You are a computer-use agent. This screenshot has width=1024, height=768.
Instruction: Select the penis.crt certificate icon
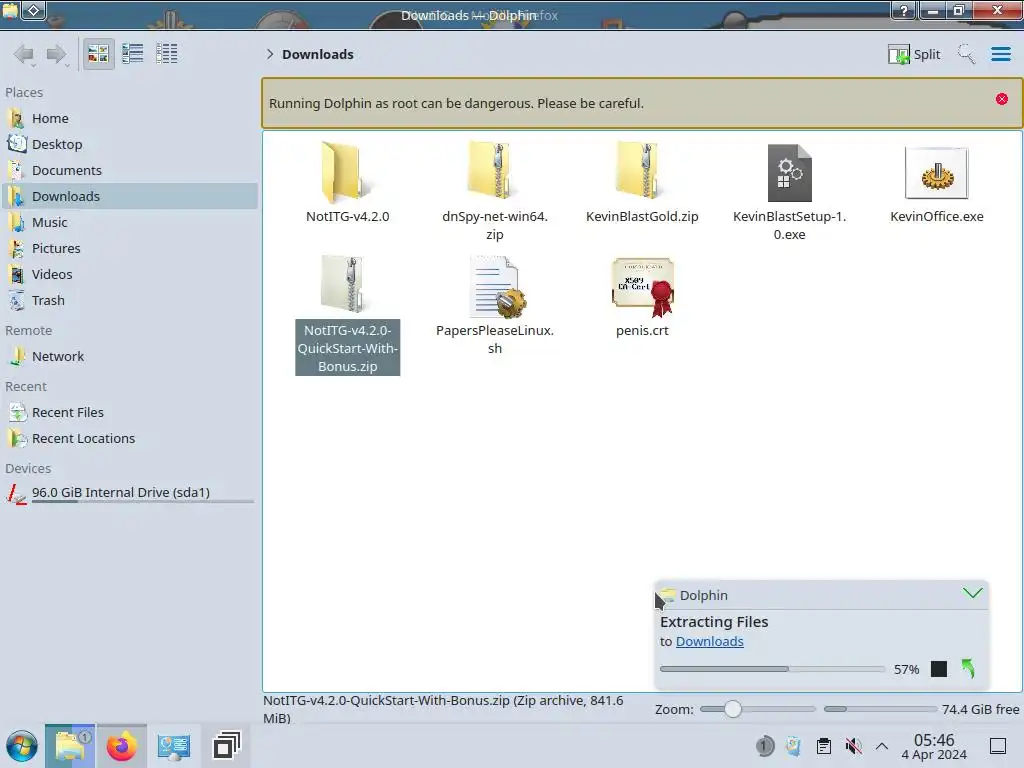coord(643,287)
